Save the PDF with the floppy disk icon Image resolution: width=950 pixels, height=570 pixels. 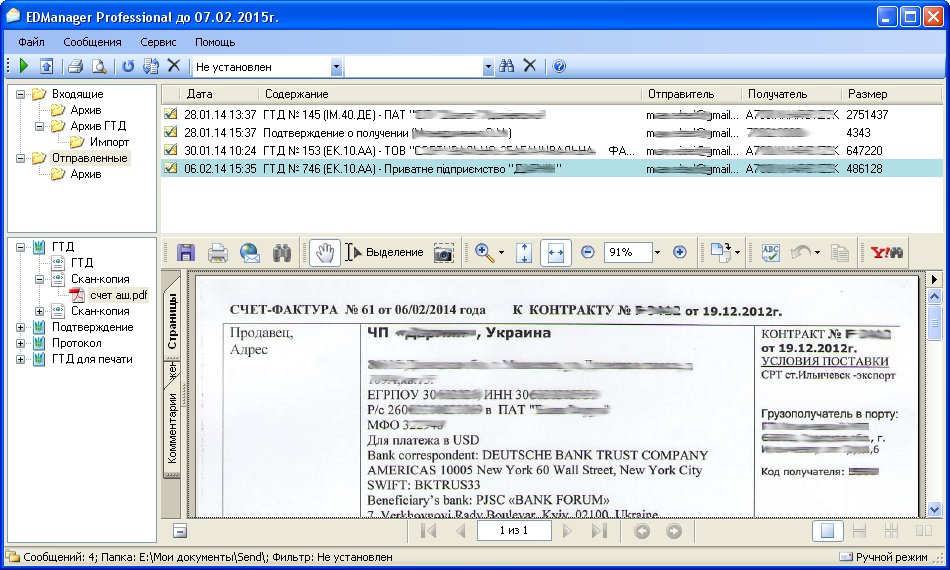pyautogui.click(x=186, y=253)
